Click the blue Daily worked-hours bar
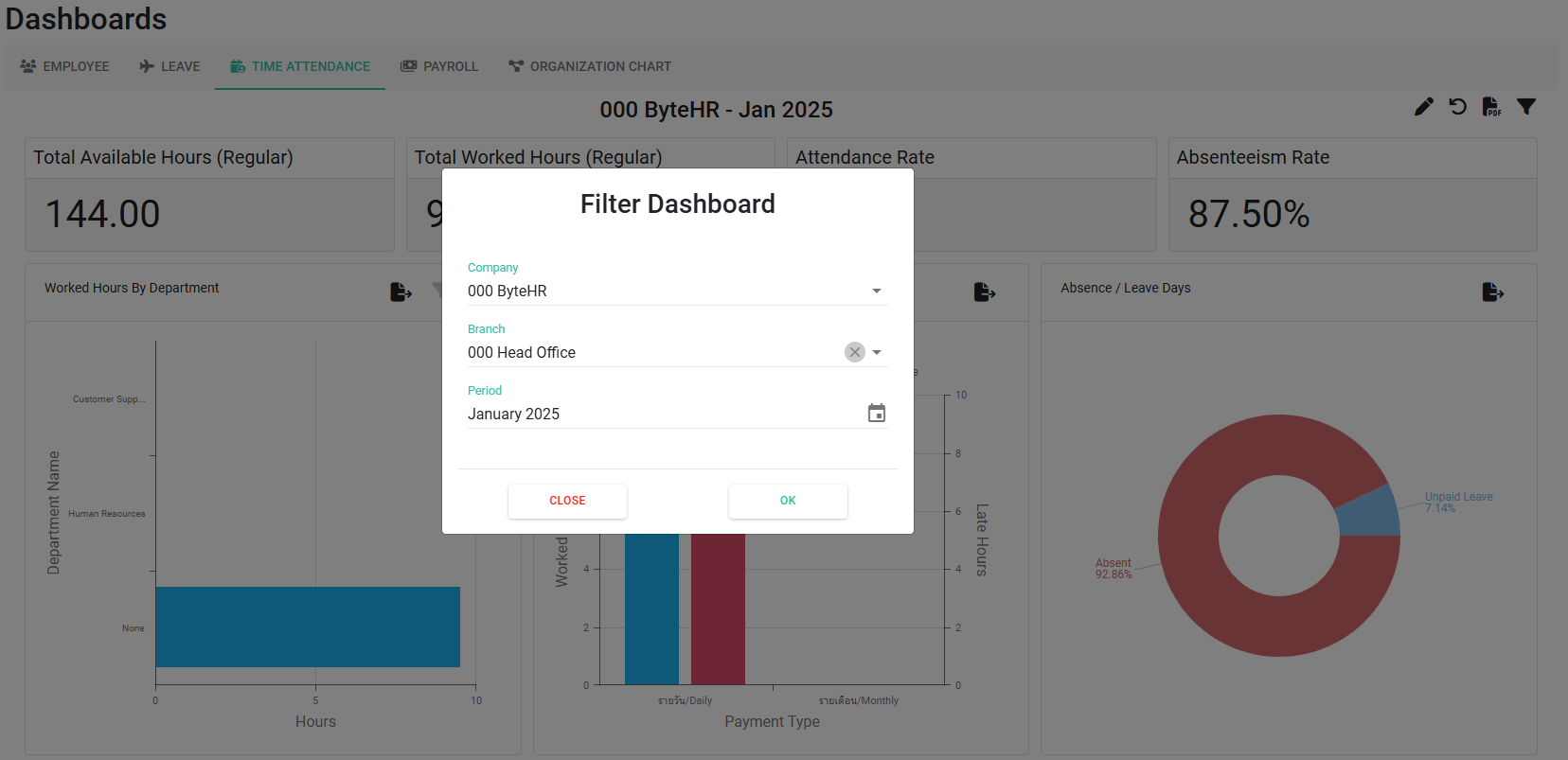Image resolution: width=1568 pixels, height=760 pixels. (x=651, y=609)
